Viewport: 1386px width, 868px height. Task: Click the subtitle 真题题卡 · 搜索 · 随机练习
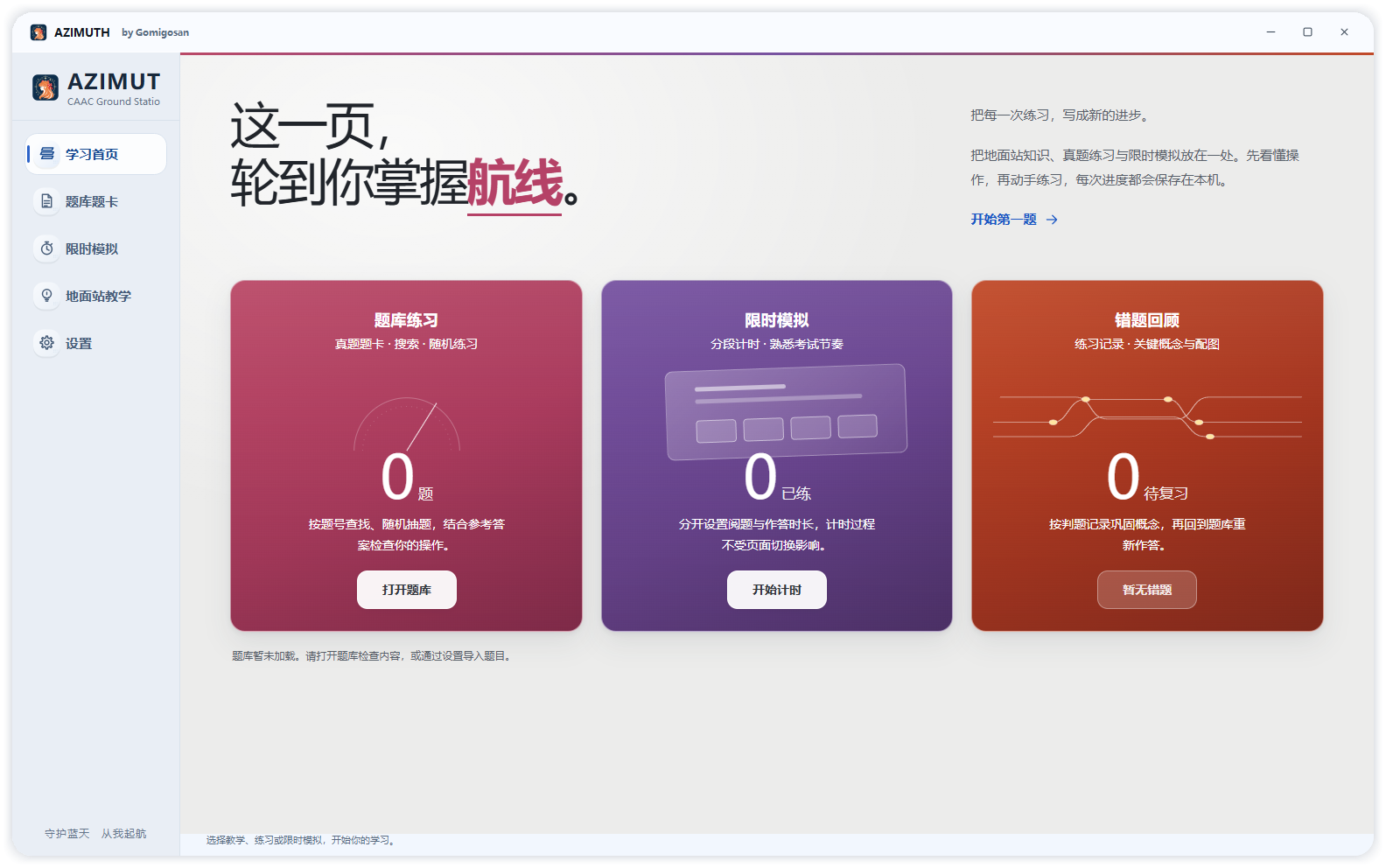[x=406, y=344]
